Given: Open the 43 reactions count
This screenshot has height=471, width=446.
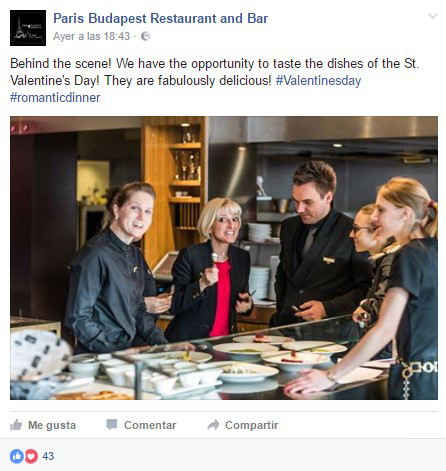Looking at the screenshot, I should tap(48, 456).
